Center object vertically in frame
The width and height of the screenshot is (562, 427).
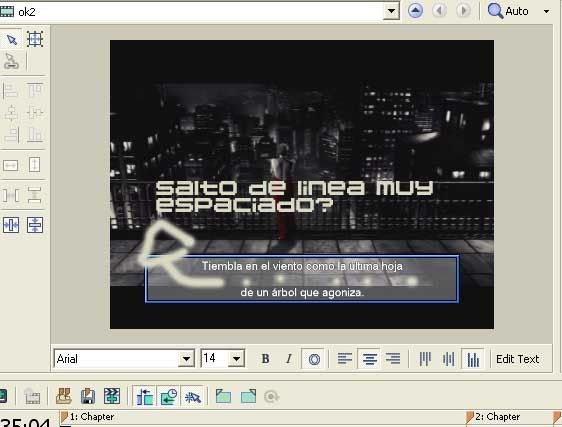pos(35,225)
